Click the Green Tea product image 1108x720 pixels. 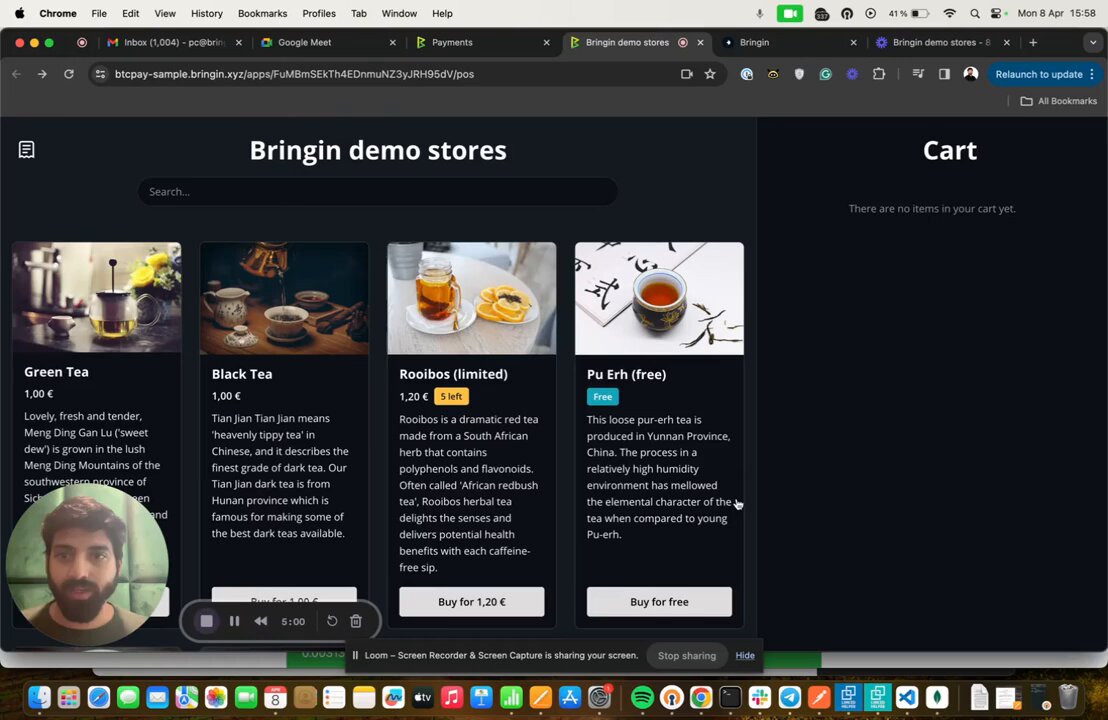click(x=96, y=297)
